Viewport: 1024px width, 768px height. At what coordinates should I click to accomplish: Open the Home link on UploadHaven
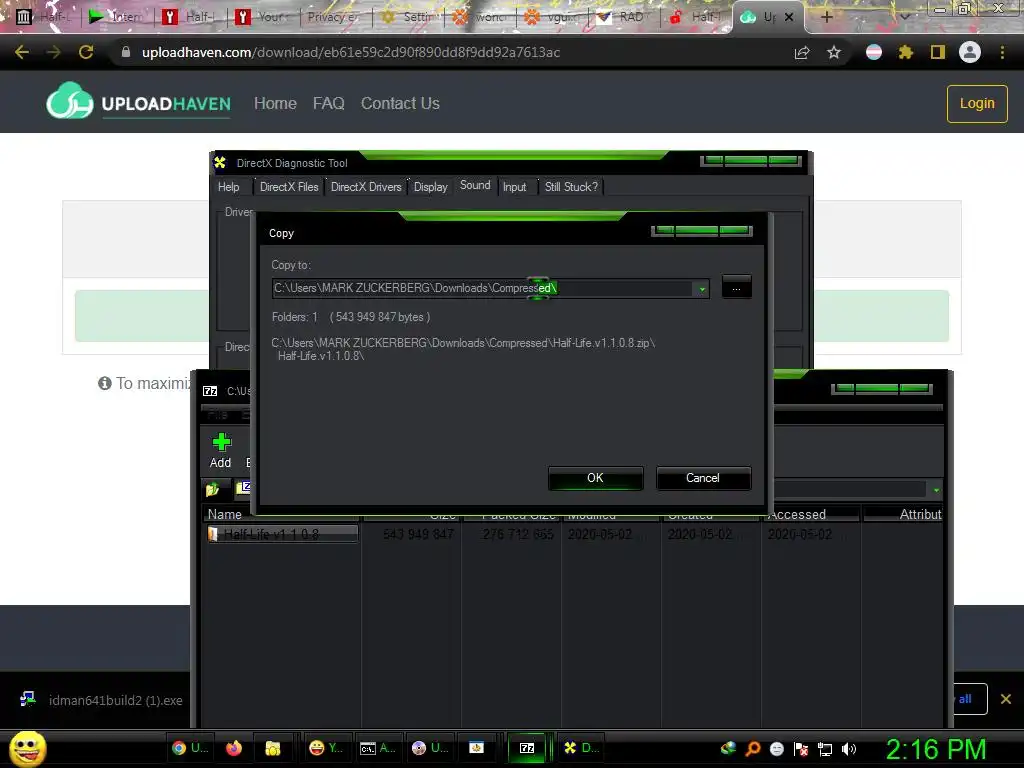pos(275,103)
